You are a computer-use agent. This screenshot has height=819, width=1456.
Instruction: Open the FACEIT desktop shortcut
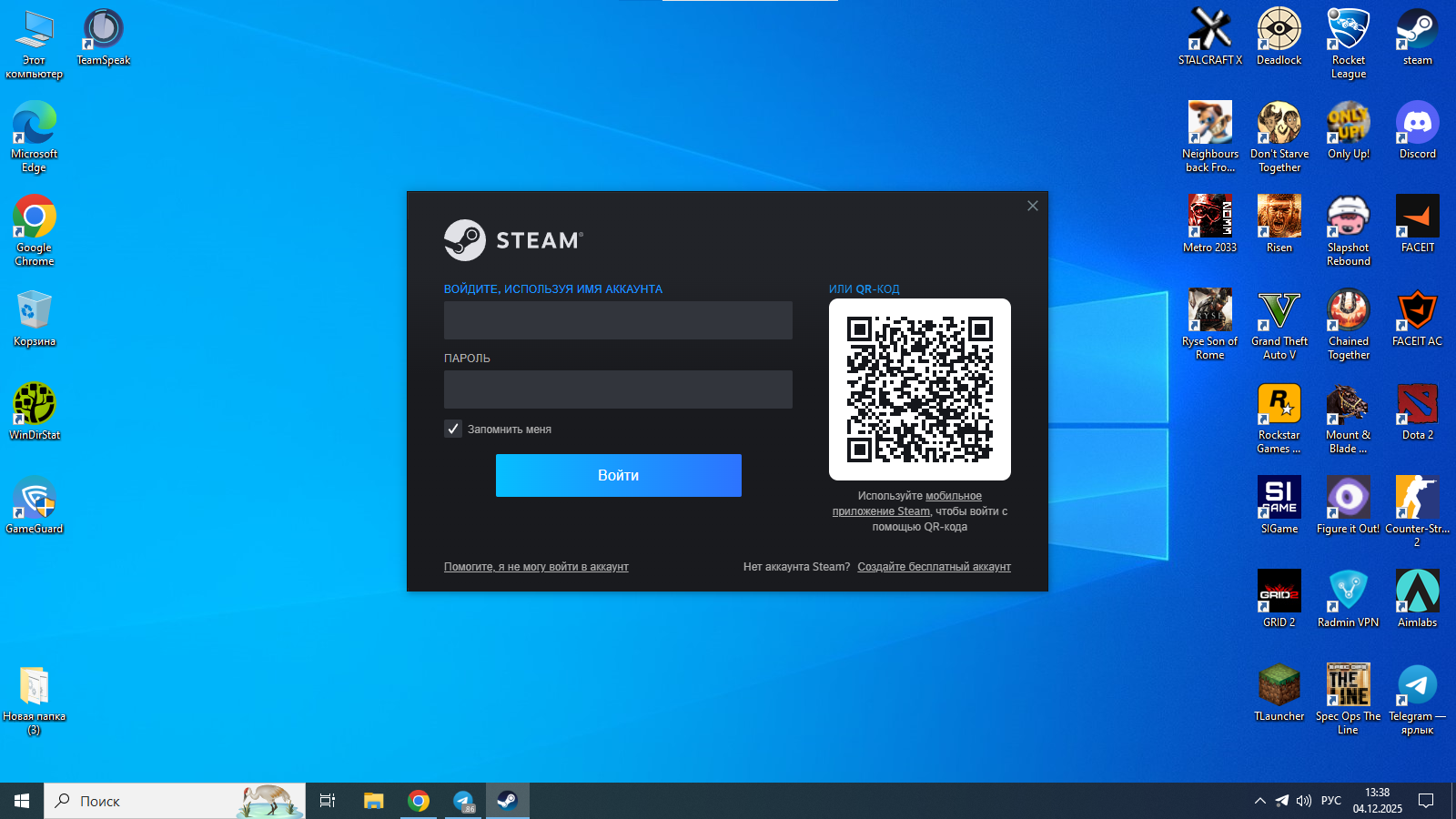(1418, 224)
